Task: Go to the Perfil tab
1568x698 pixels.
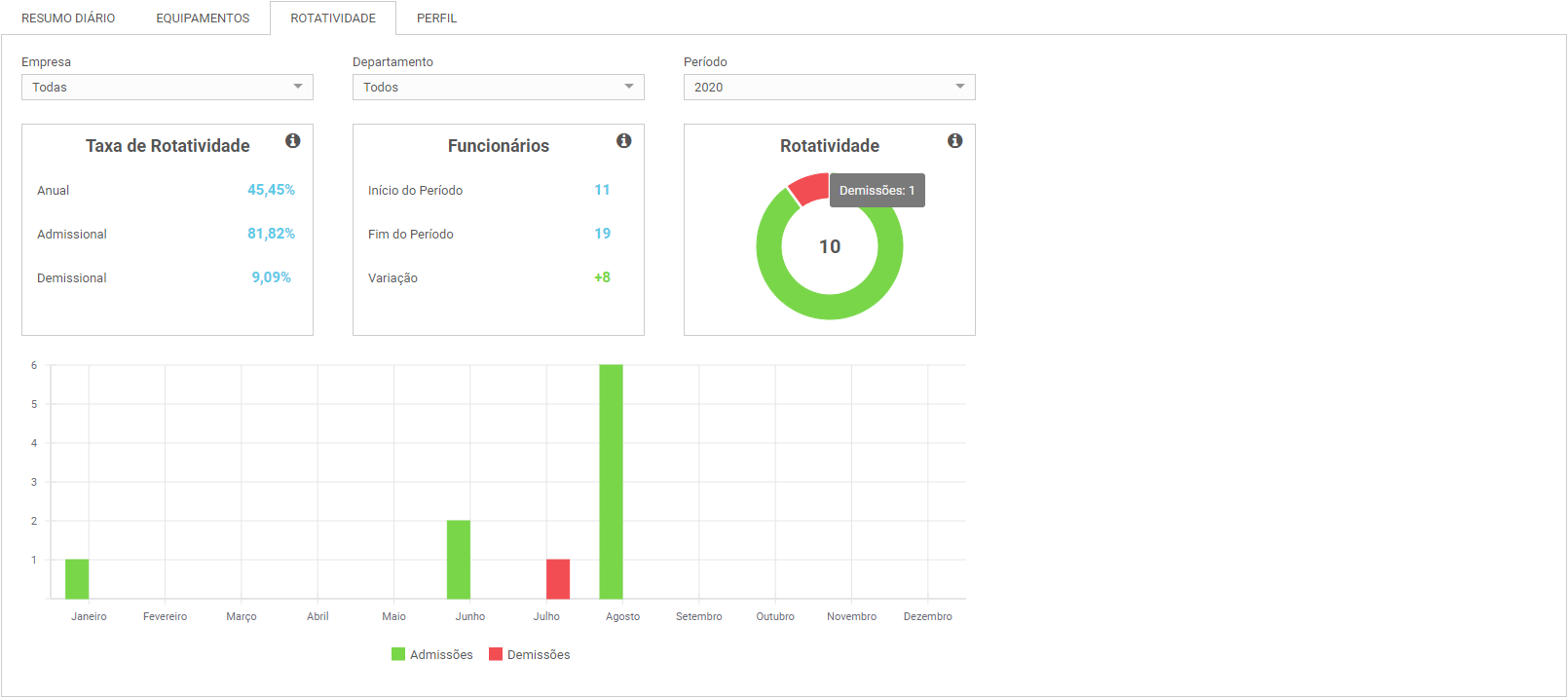Action: 436,18
